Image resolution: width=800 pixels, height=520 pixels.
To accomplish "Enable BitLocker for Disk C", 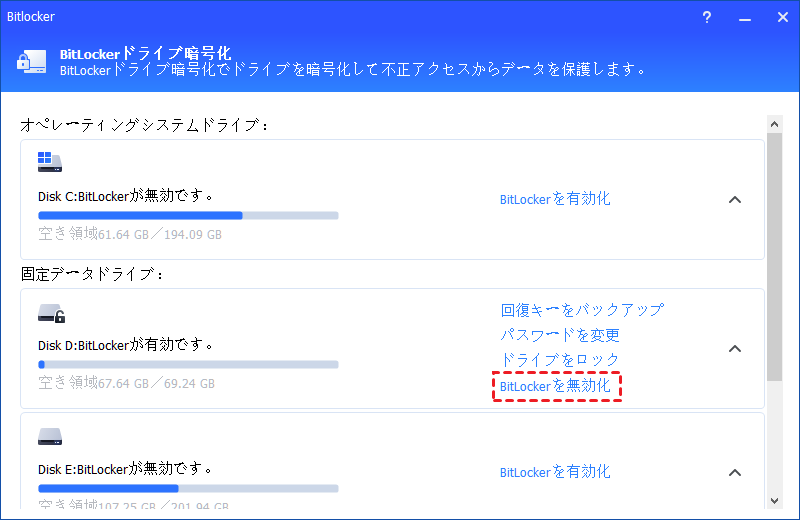I will pyautogui.click(x=555, y=199).
